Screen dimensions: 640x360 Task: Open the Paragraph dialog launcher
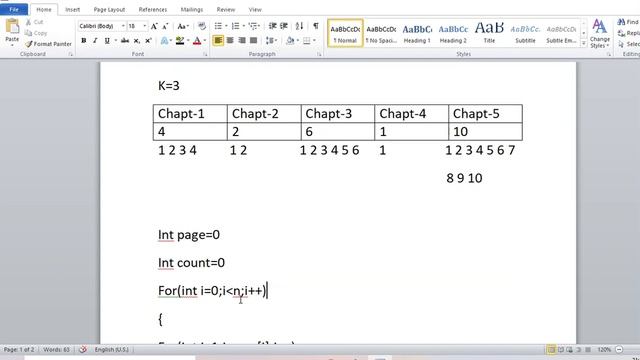tap(319, 54)
